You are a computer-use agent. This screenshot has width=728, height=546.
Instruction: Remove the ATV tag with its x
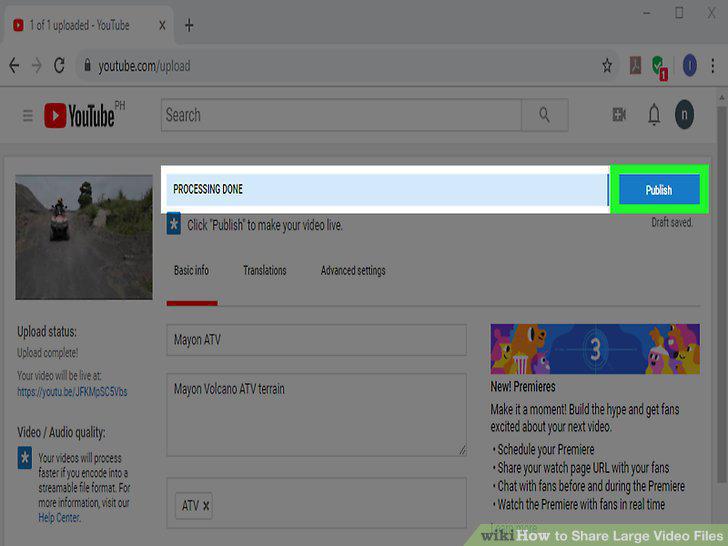pos(206,506)
